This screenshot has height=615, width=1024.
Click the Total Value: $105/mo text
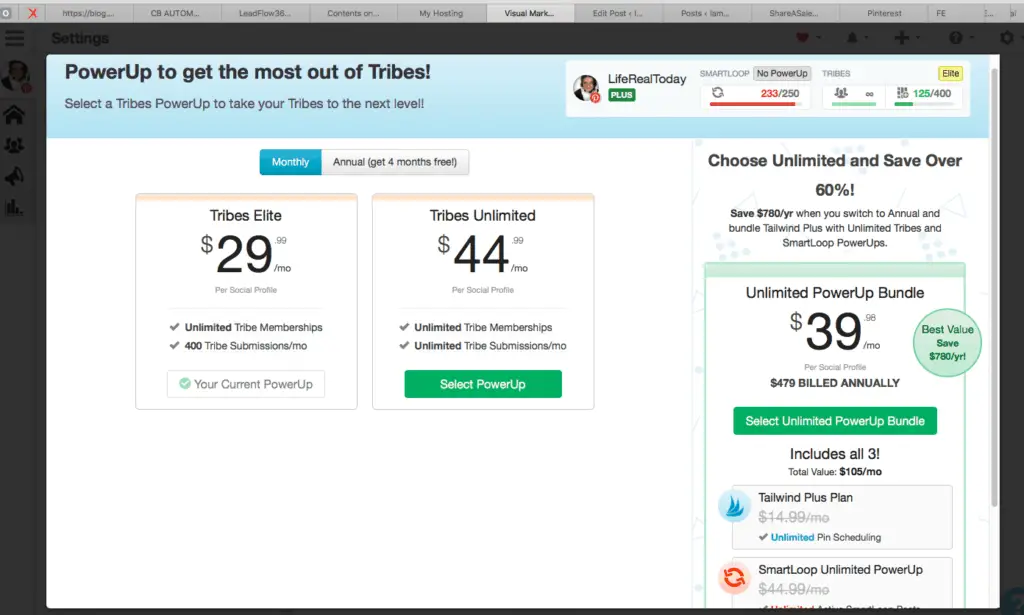point(835,471)
